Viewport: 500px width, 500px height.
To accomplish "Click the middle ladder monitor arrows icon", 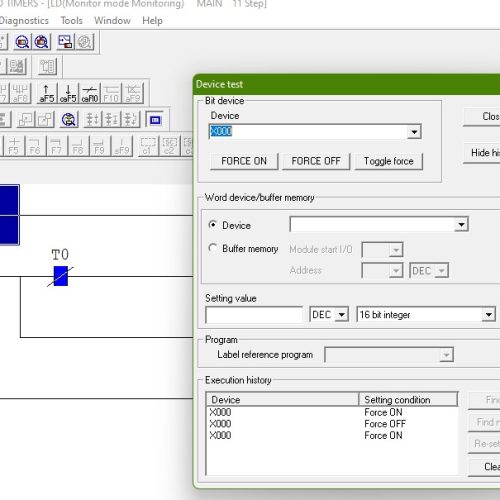I will (x=111, y=119).
